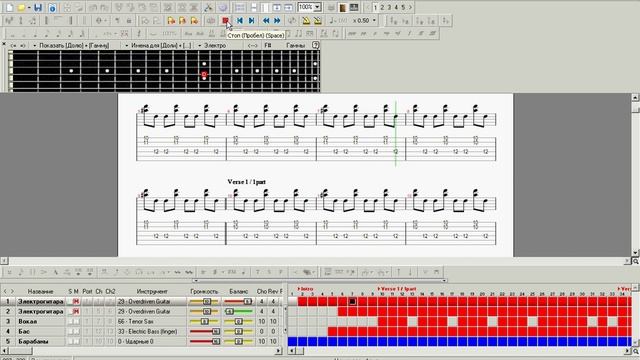This screenshot has height=360, width=640.
Task: Open the x 0.50 tempo speed dropdown
Action: 374,20
